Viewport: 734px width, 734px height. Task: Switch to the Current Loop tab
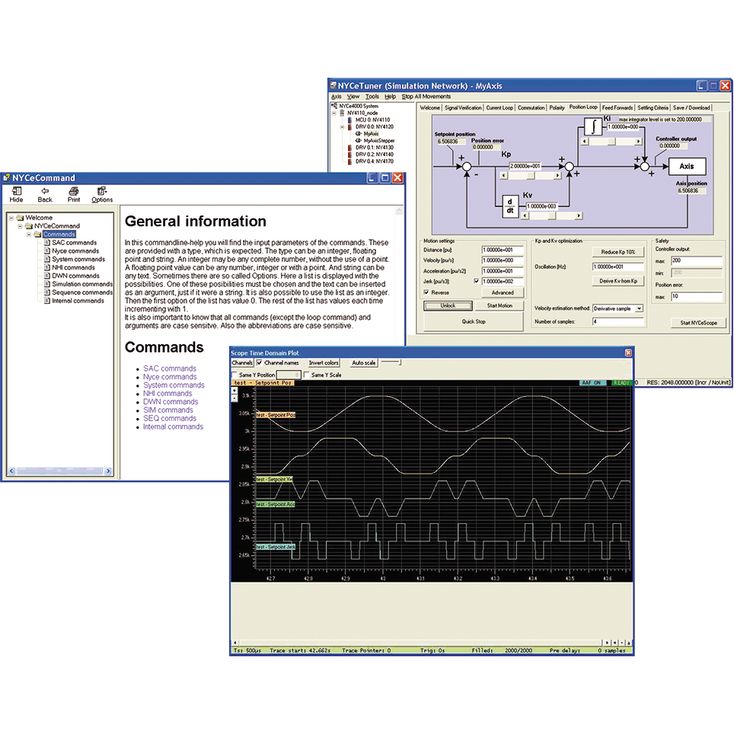(x=499, y=108)
